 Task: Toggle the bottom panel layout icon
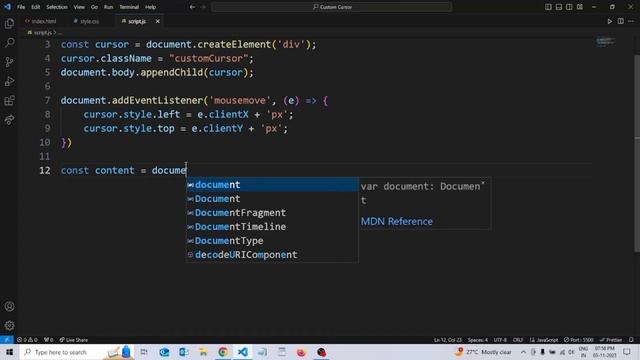pyautogui.click(x=559, y=7)
